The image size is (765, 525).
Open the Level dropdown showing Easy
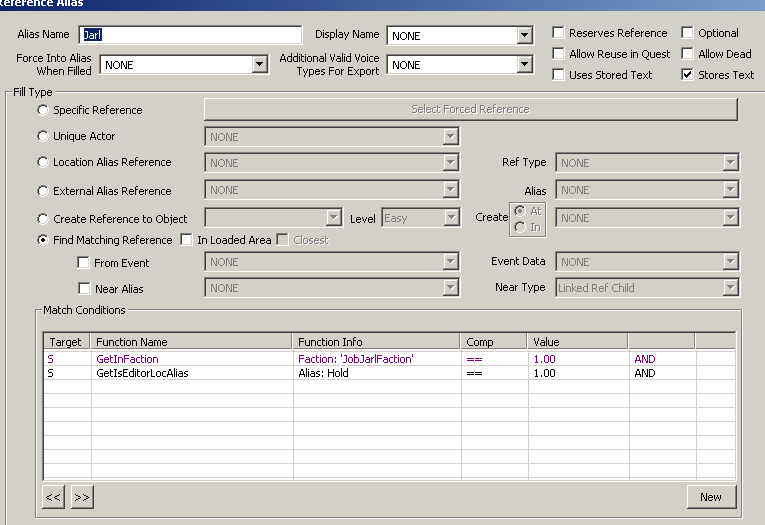[421, 218]
